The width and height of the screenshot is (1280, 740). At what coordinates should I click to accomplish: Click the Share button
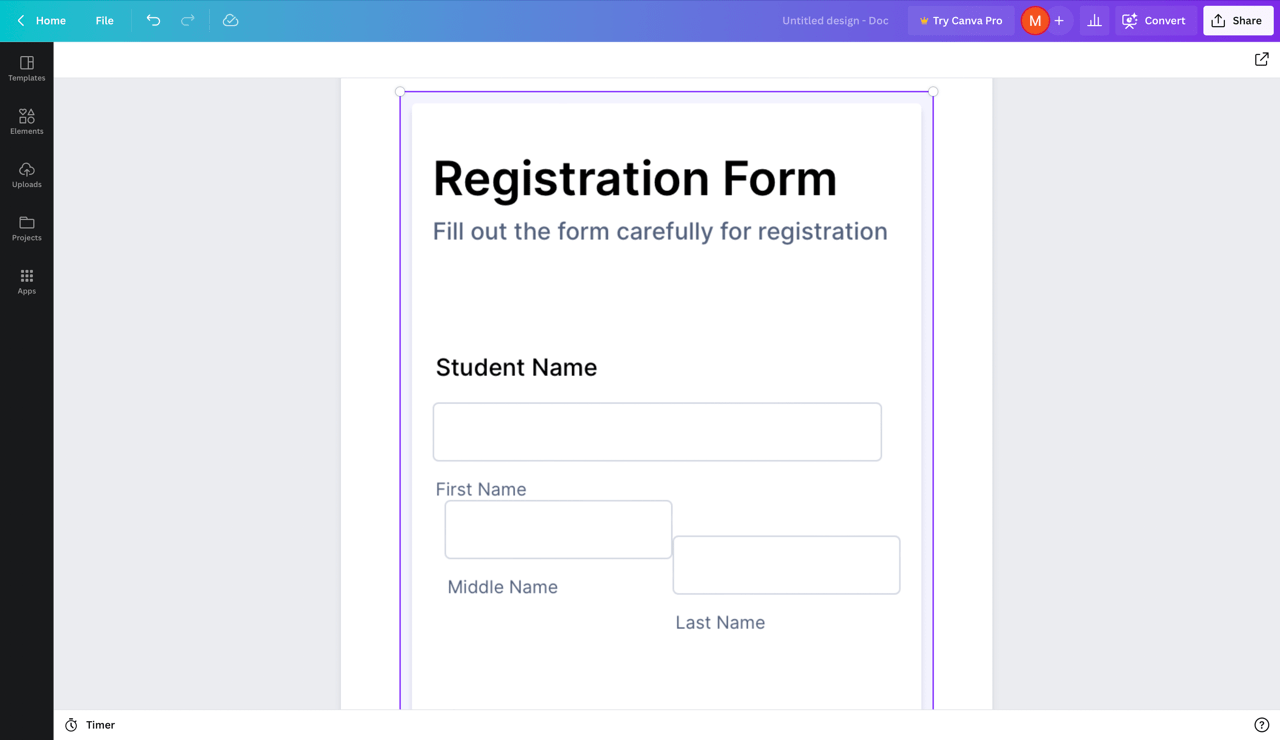coord(1237,20)
